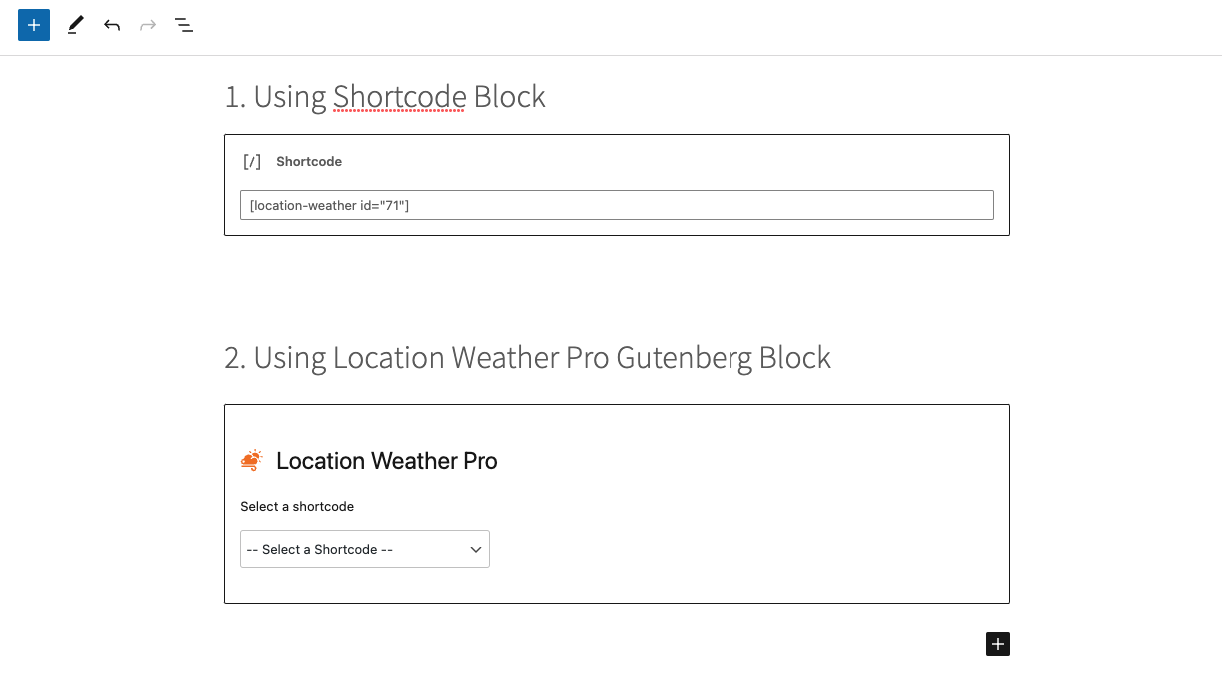
Task: Click the number "2." starting the second heading
Action: click(235, 358)
